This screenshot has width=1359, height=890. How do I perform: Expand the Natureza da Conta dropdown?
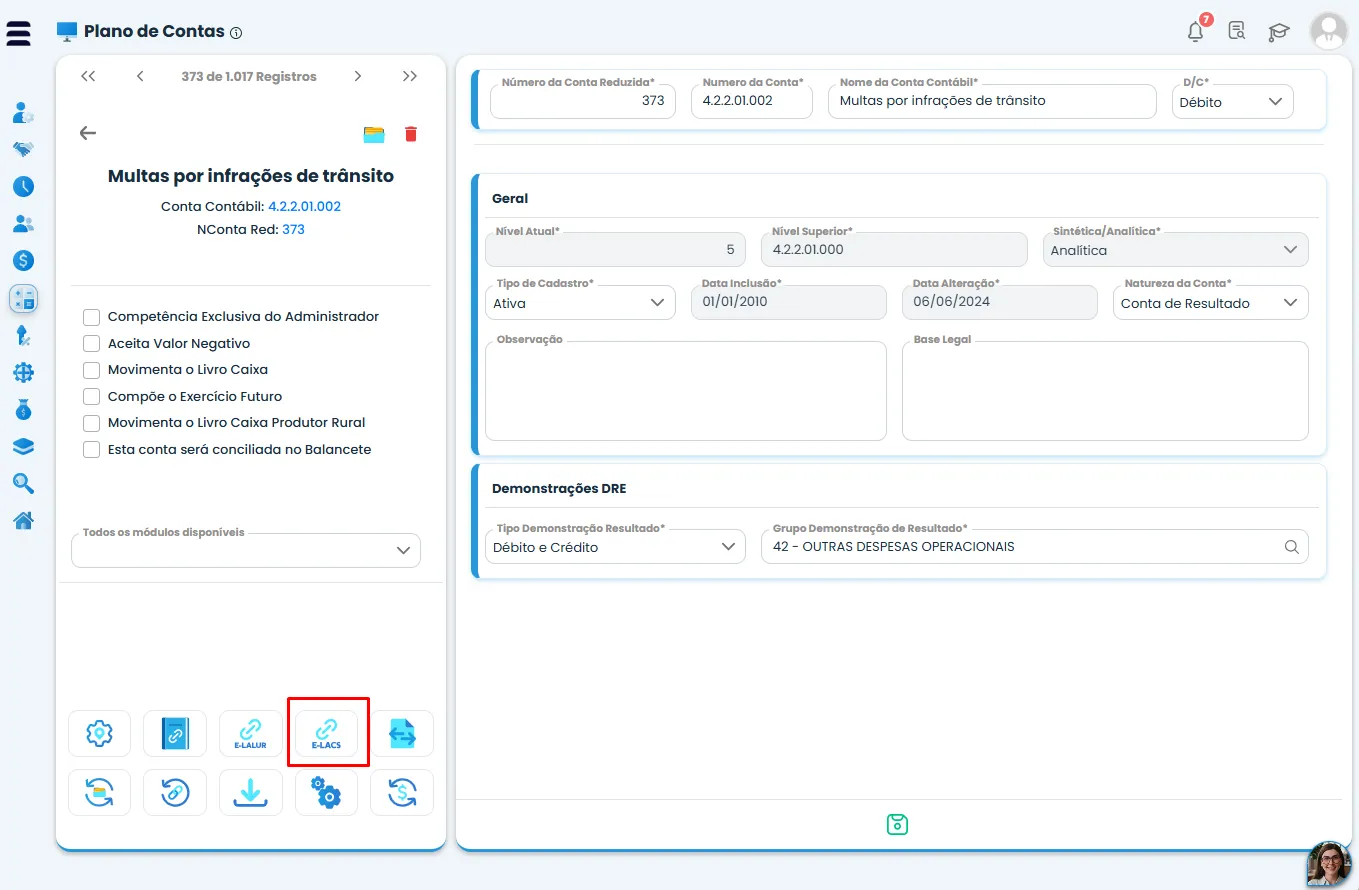point(1210,302)
